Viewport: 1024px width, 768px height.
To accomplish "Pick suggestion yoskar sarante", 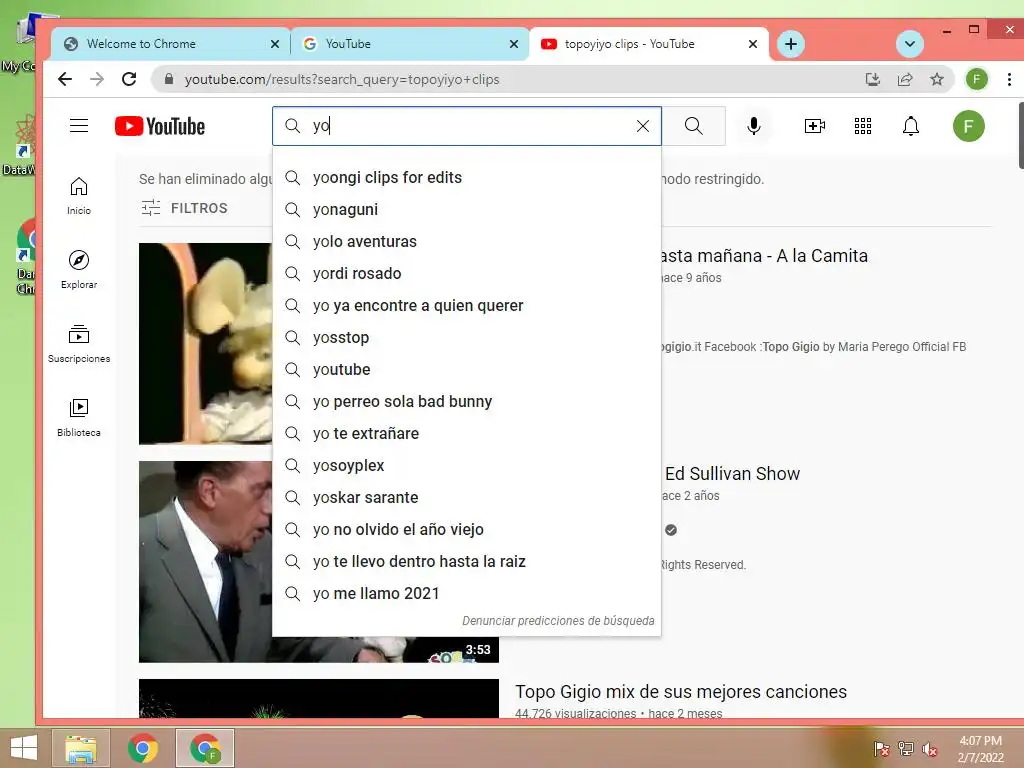I will click(x=466, y=498).
